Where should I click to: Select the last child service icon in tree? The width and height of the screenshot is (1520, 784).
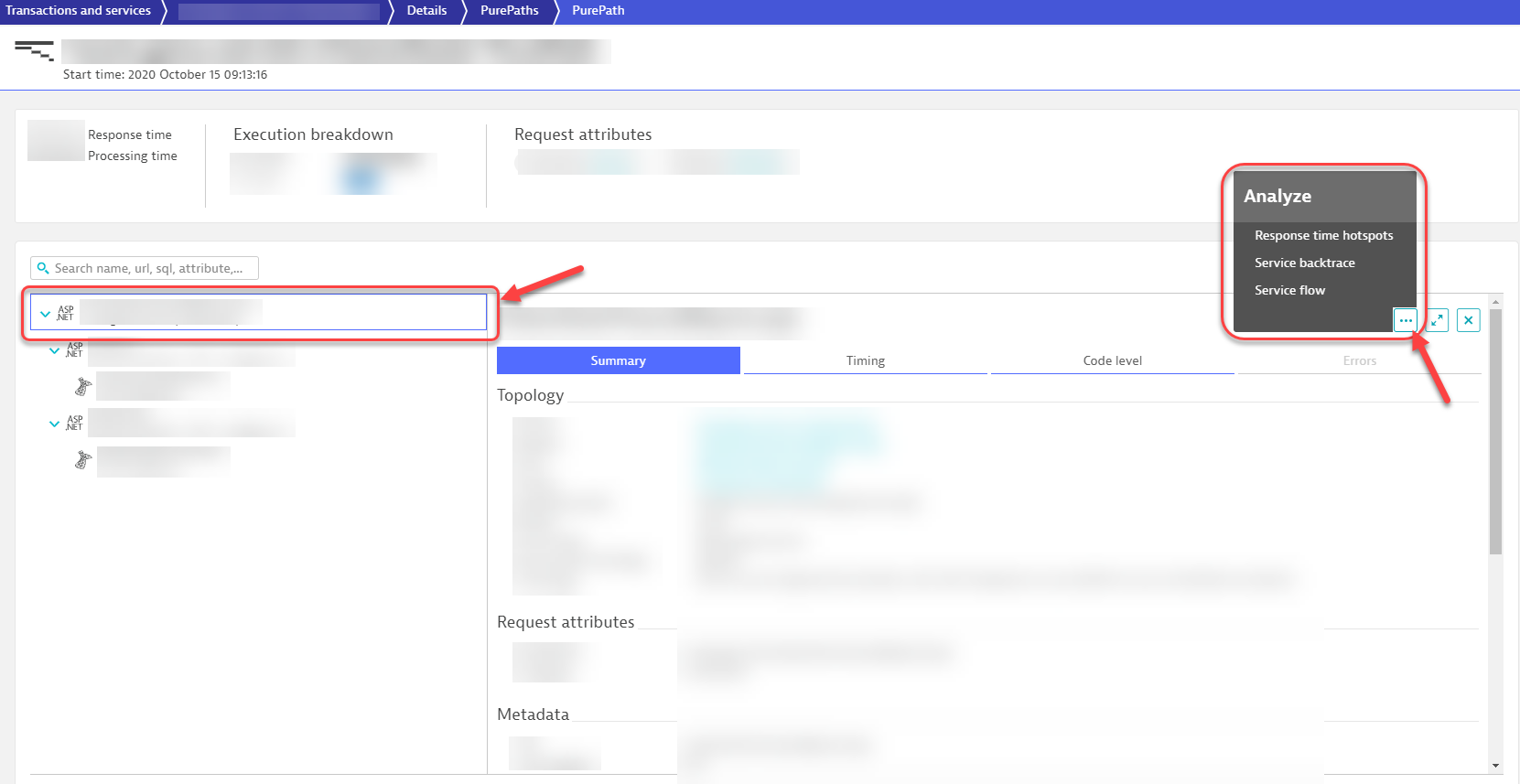(82, 460)
